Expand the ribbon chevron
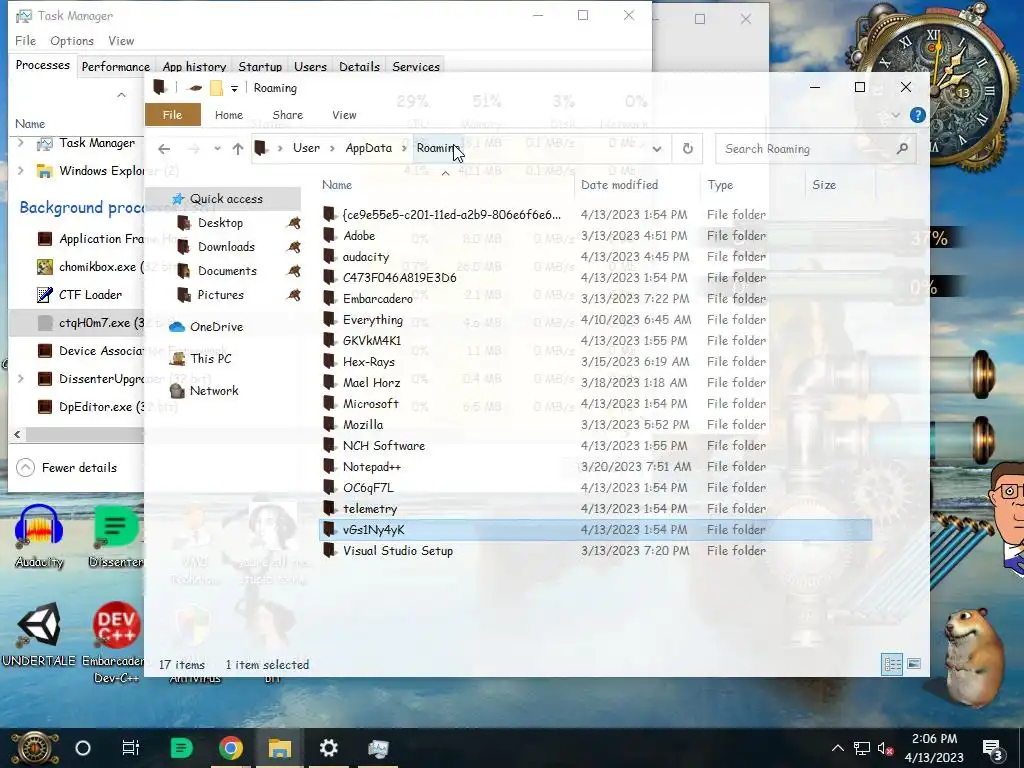 [x=896, y=115]
